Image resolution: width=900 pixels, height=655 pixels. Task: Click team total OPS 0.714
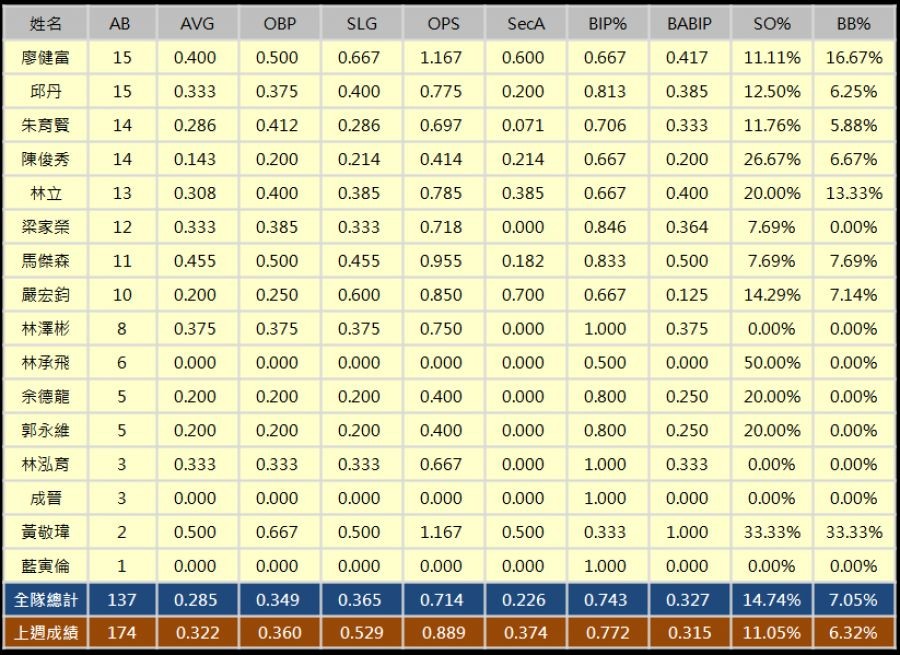pyautogui.click(x=441, y=600)
